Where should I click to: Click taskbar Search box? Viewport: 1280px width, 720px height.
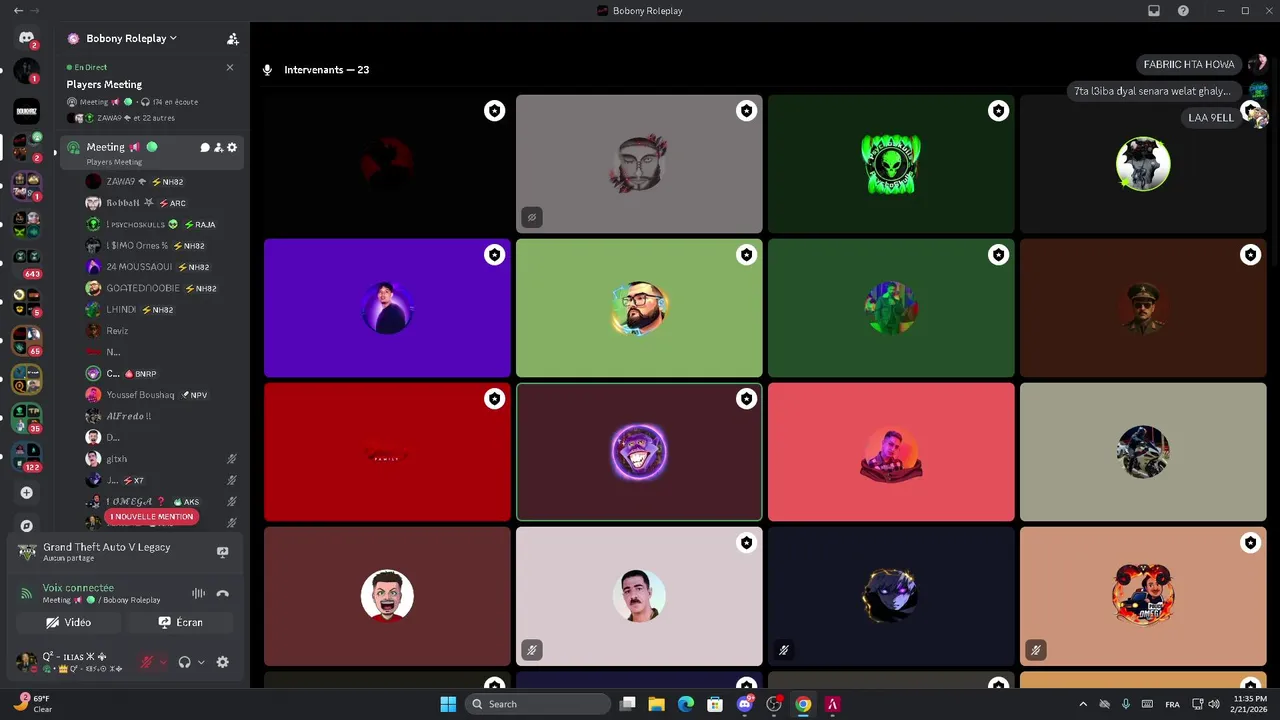click(x=538, y=704)
